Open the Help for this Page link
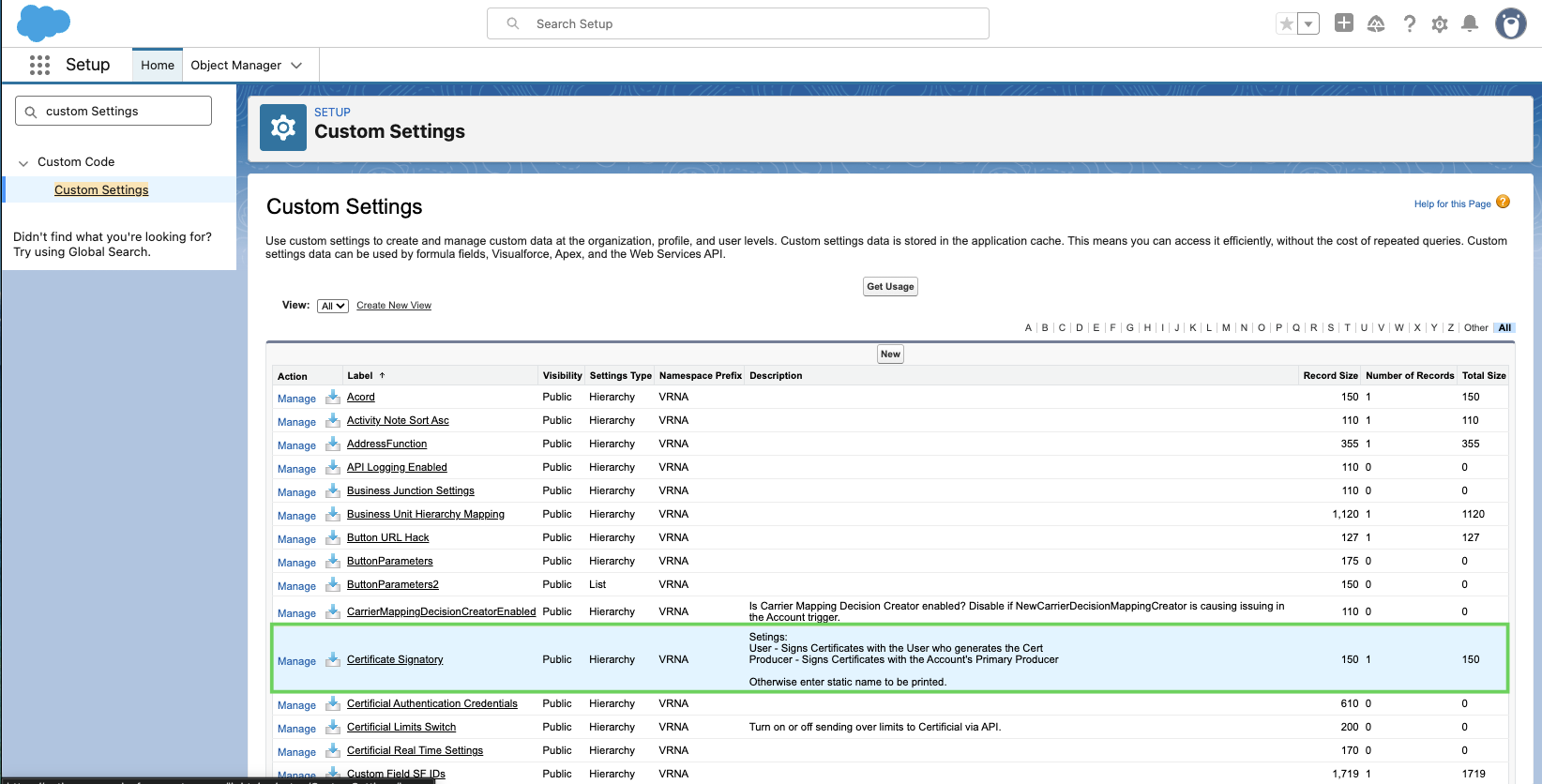 tap(1452, 204)
